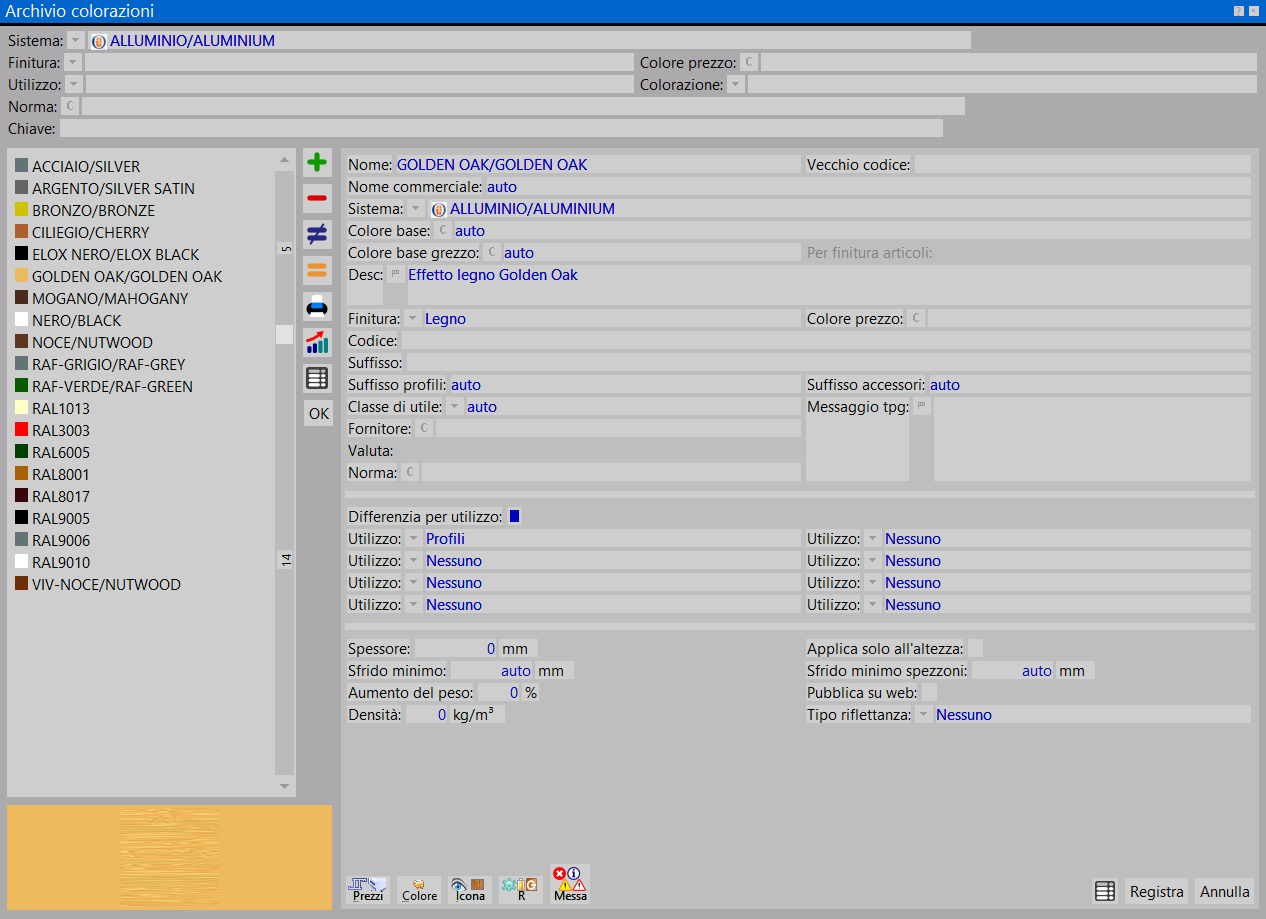Click the Annulla button

pyautogui.click(x=1224, y=892)
